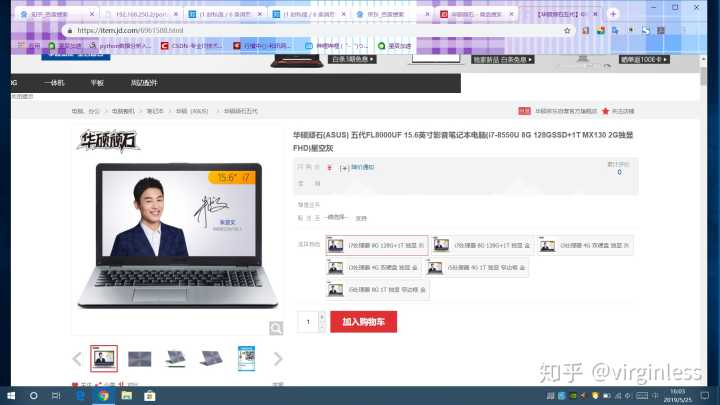Screen dimensions: 720x405
Task: Select the third product thumbnail of laptop
Action: point(175,359)
